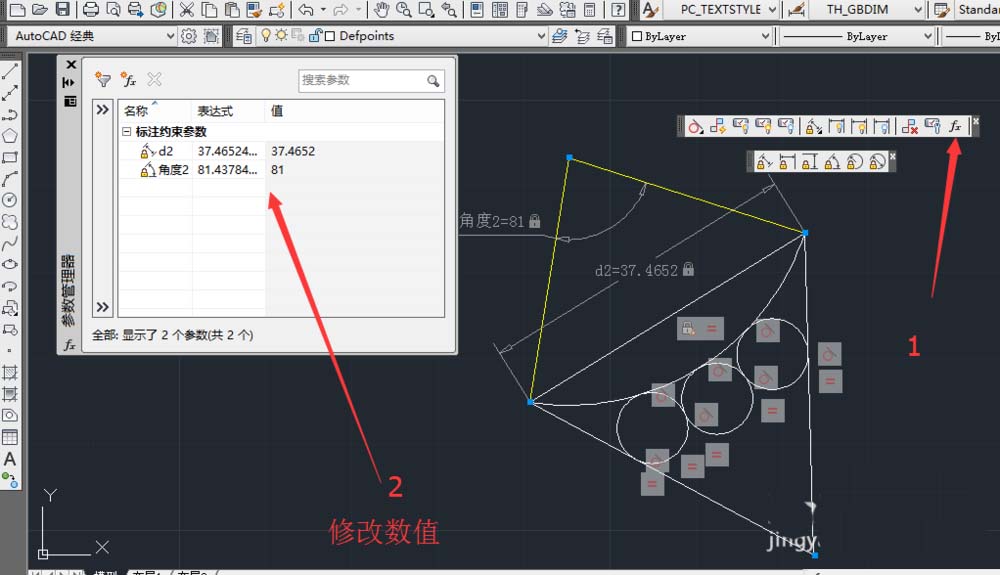Toggle auto-hide on Parameters Manager palette
The width and height of the screenshot is (1000, 575).
[x=69, y=82]
